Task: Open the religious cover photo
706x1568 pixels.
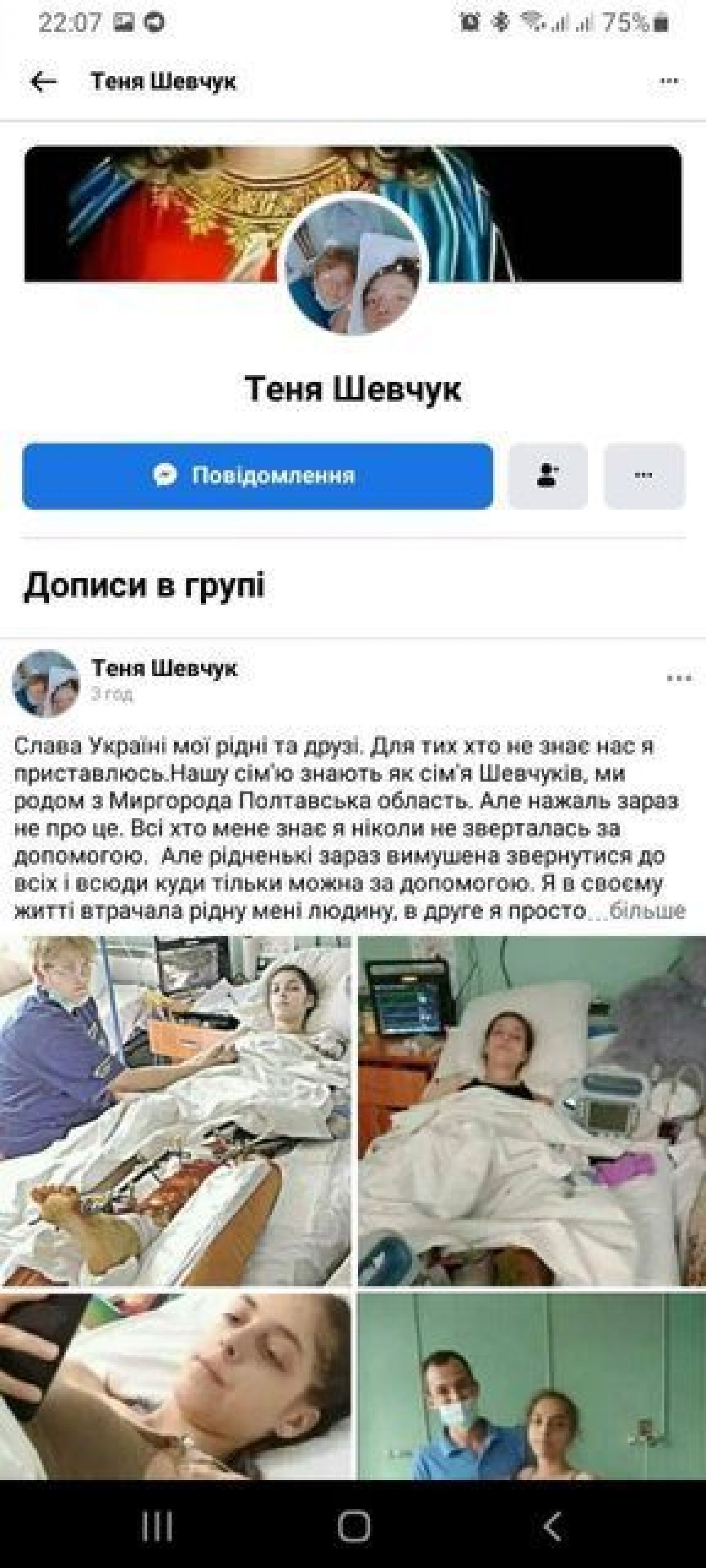Action: tap(353, 213)
